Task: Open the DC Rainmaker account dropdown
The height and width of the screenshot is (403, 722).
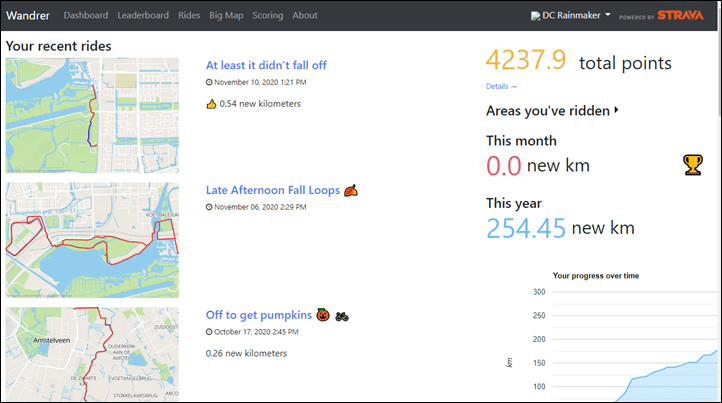Action: pyautogui.click(x=571, y=15)
